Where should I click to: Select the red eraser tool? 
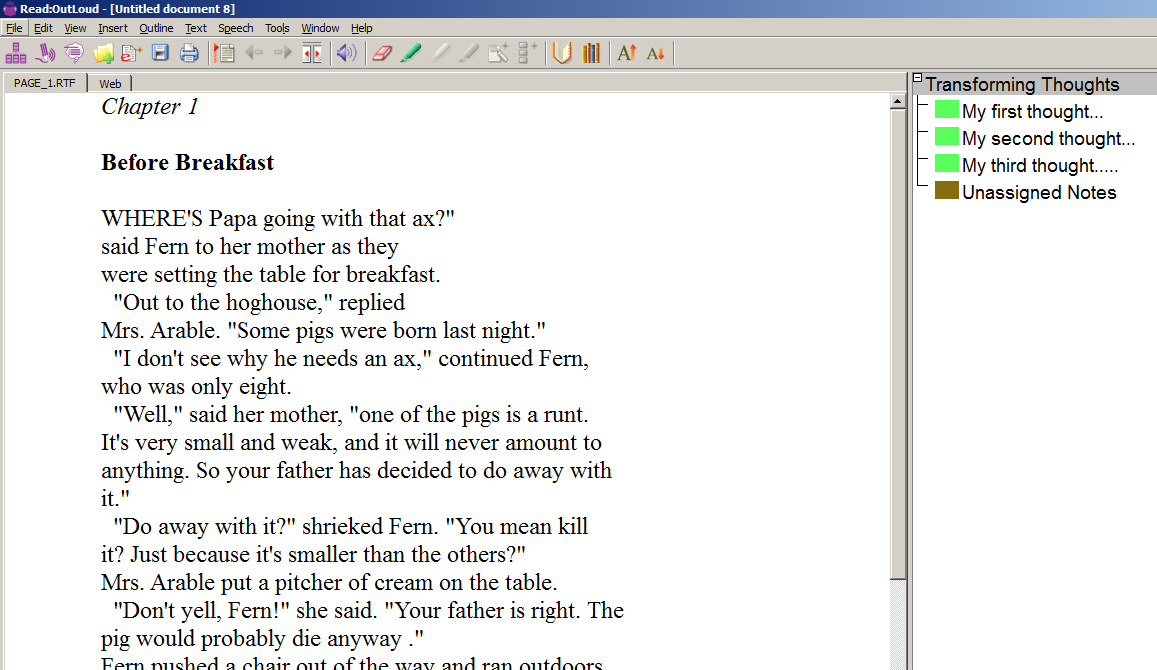(382, 53)
